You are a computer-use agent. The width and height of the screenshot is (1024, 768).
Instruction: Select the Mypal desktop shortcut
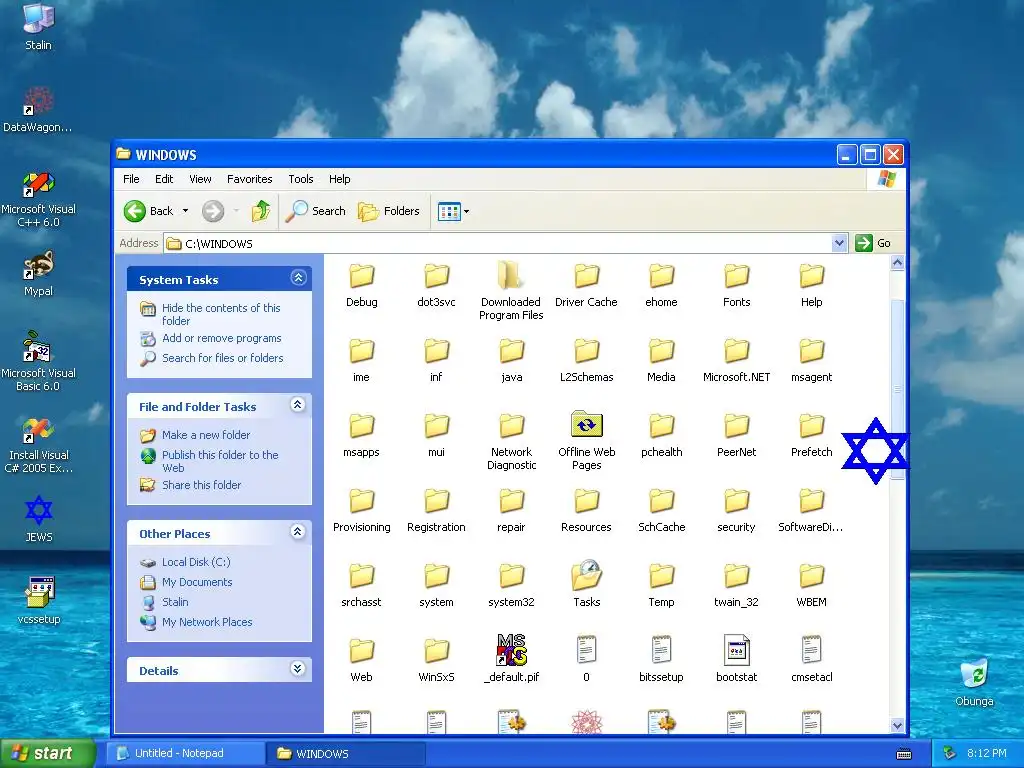point(38,274)
